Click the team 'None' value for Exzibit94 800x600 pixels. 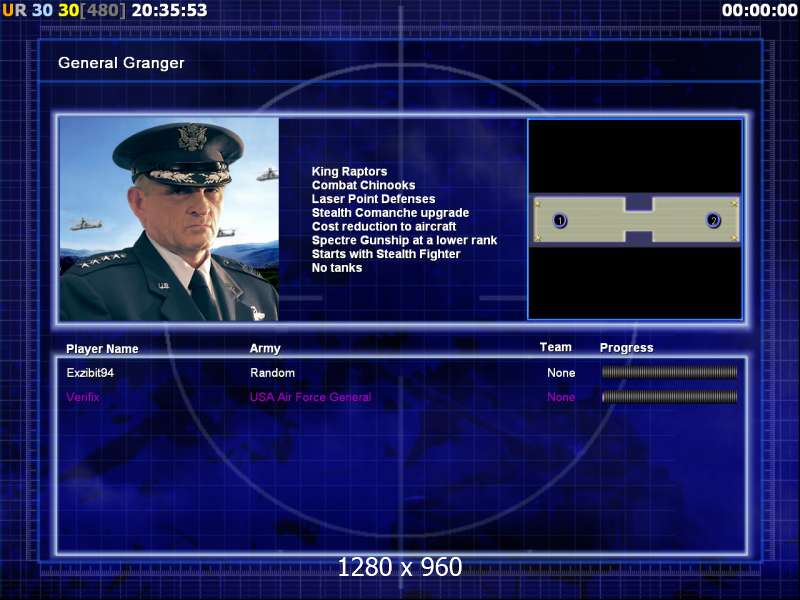click(x=561, y=372)
